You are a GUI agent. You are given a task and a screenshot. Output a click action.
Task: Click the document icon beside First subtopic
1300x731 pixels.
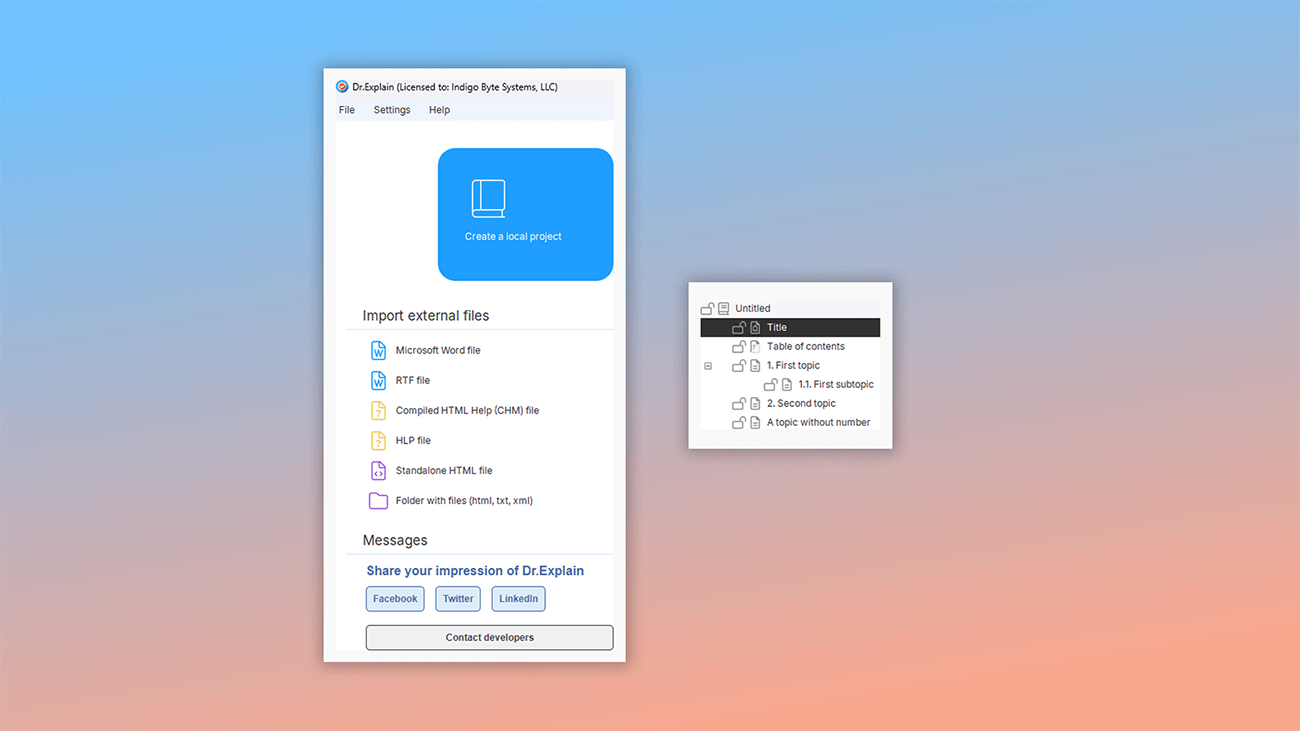coord(785,384)
